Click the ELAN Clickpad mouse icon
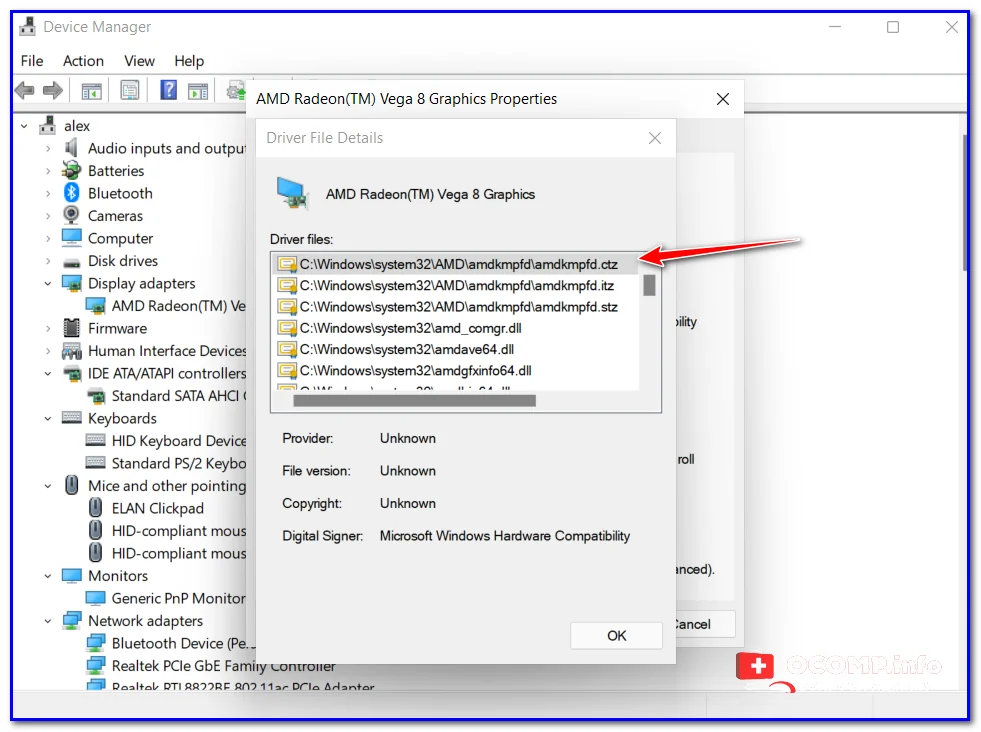The width and height of the screenshot is (981, 732). coord(95,508)
